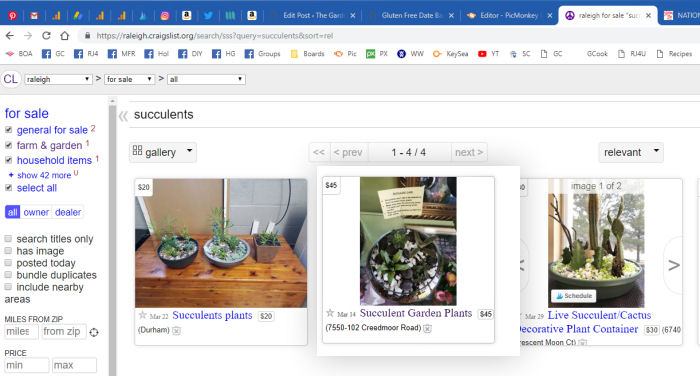Screen dimensions: 700x376
Task: Open the gallery view mode dropdown
Action: (x=162, y=152)
